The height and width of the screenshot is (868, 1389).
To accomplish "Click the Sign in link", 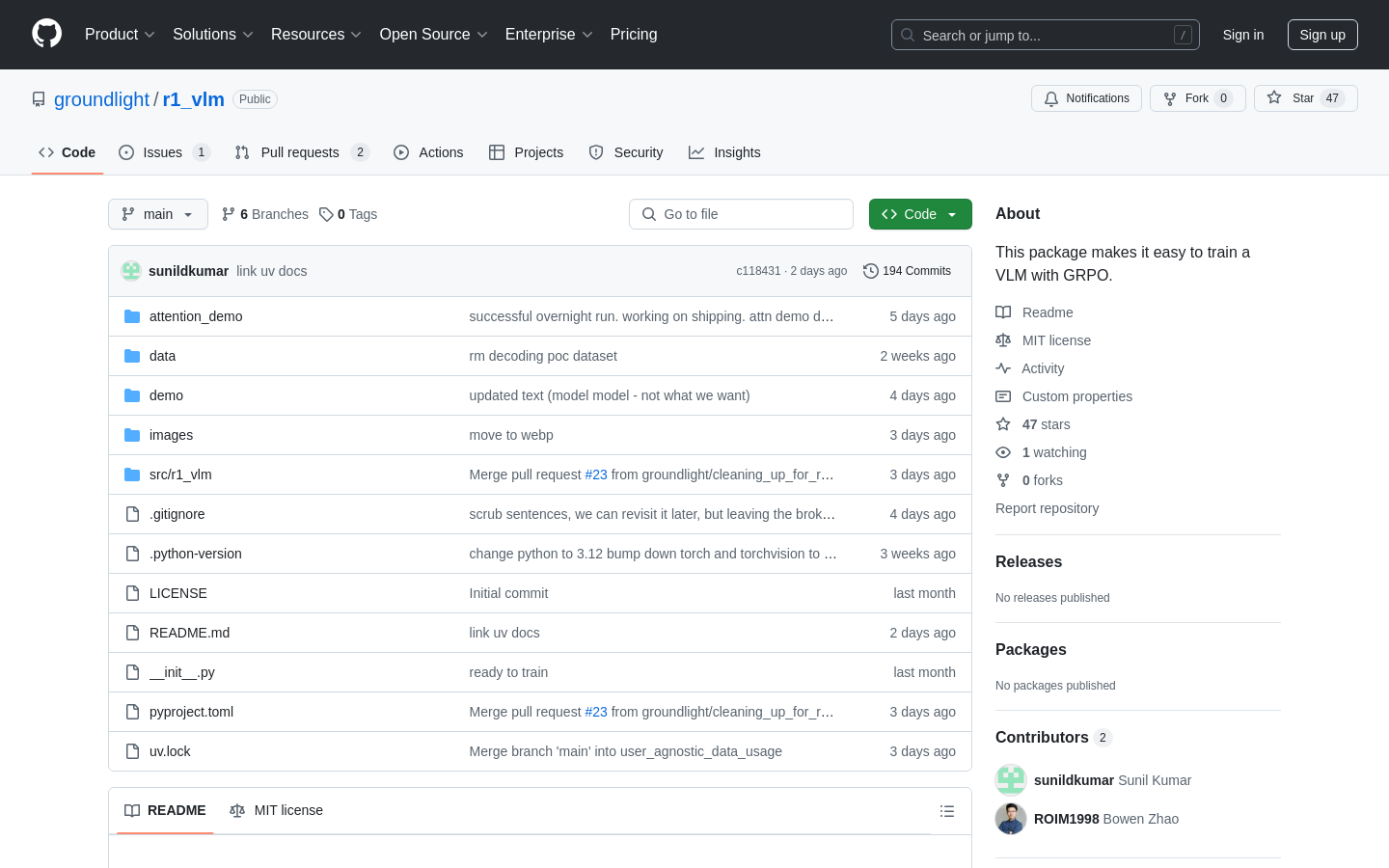I will pyautogui.click(x=1243, y=35).
